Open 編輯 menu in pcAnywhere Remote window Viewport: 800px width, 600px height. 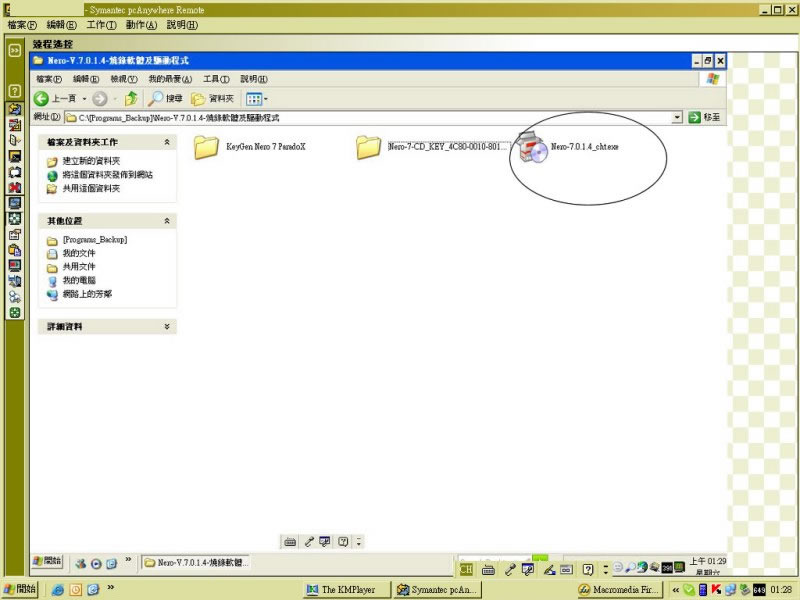61,24
